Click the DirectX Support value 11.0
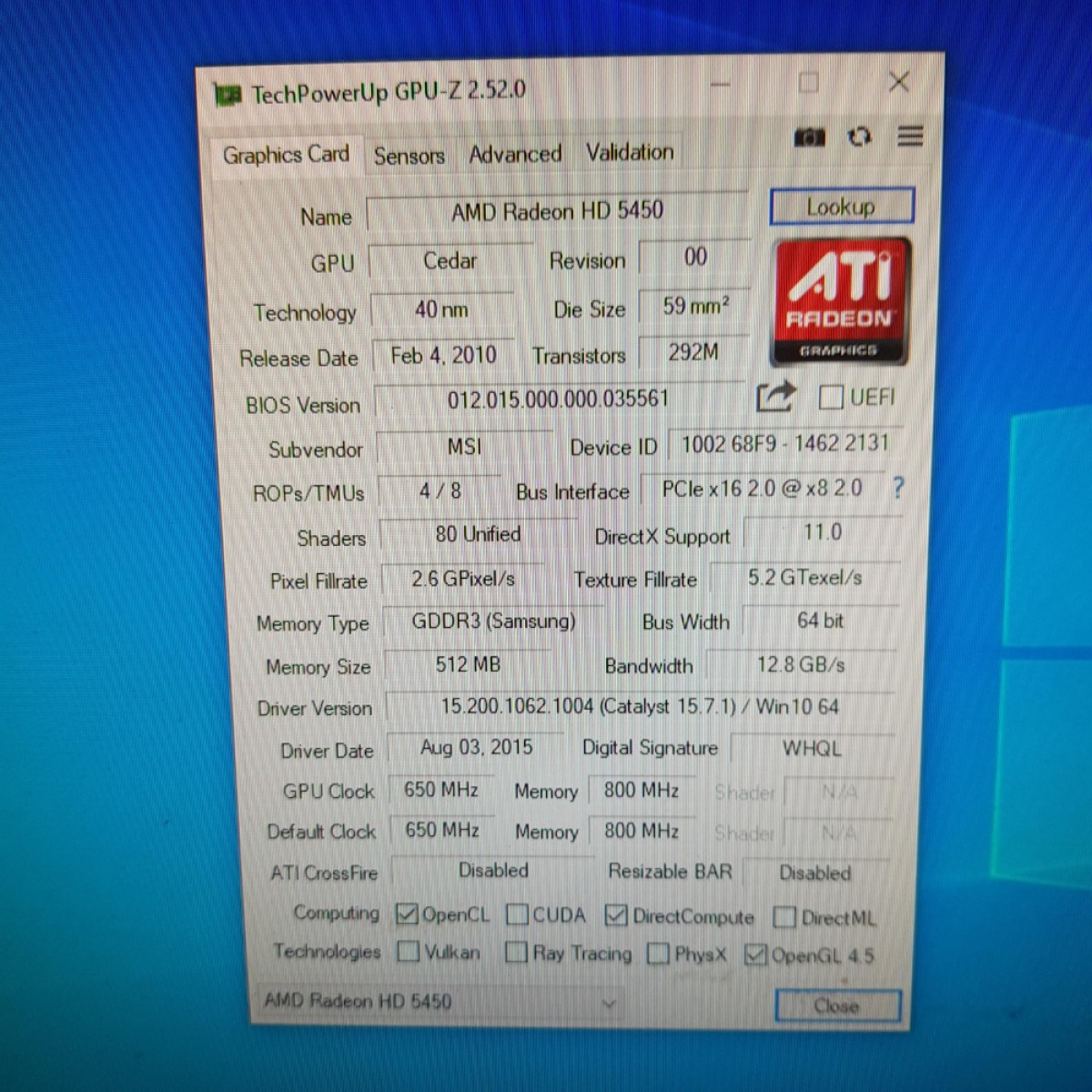The height and width of the screenshot is (1092, 1092). tap(823, 532)
